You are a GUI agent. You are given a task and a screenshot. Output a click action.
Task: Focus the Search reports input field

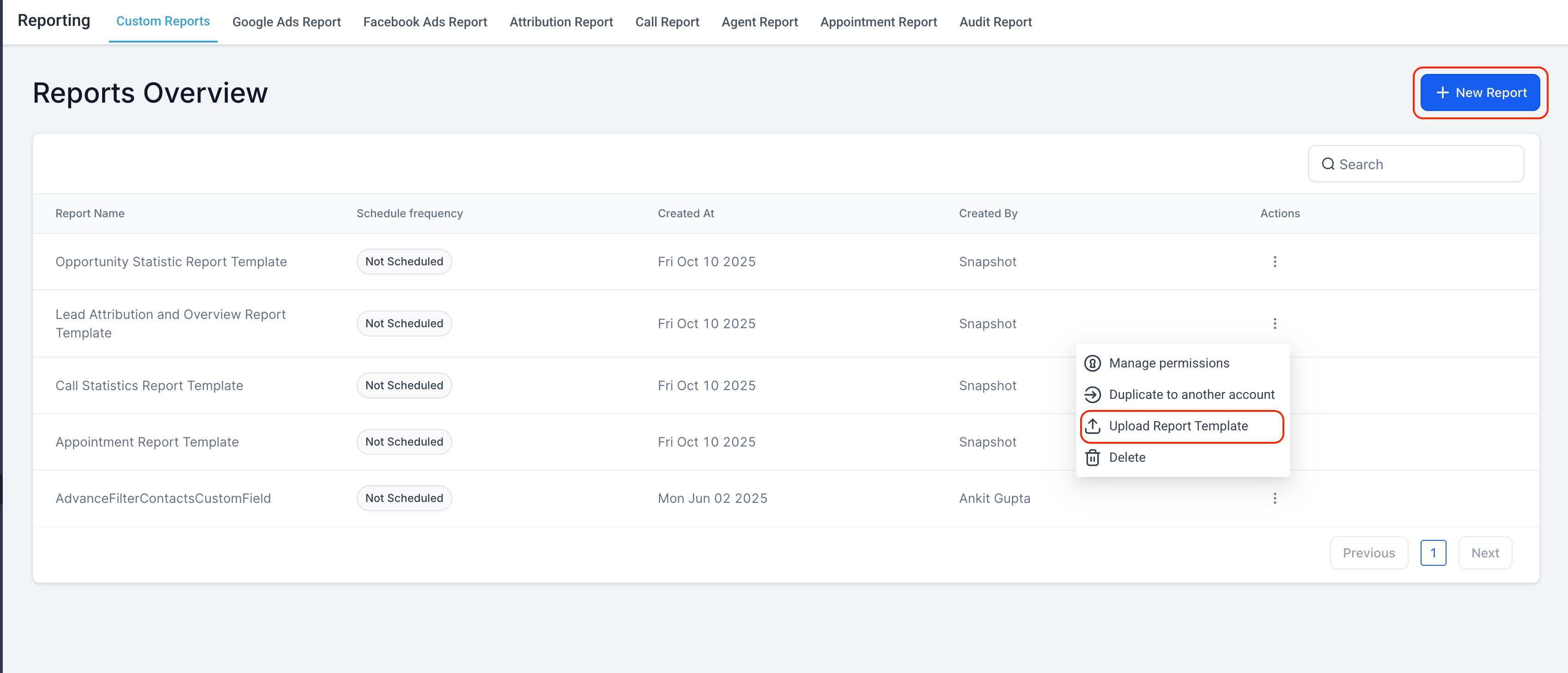(1424, 165)
